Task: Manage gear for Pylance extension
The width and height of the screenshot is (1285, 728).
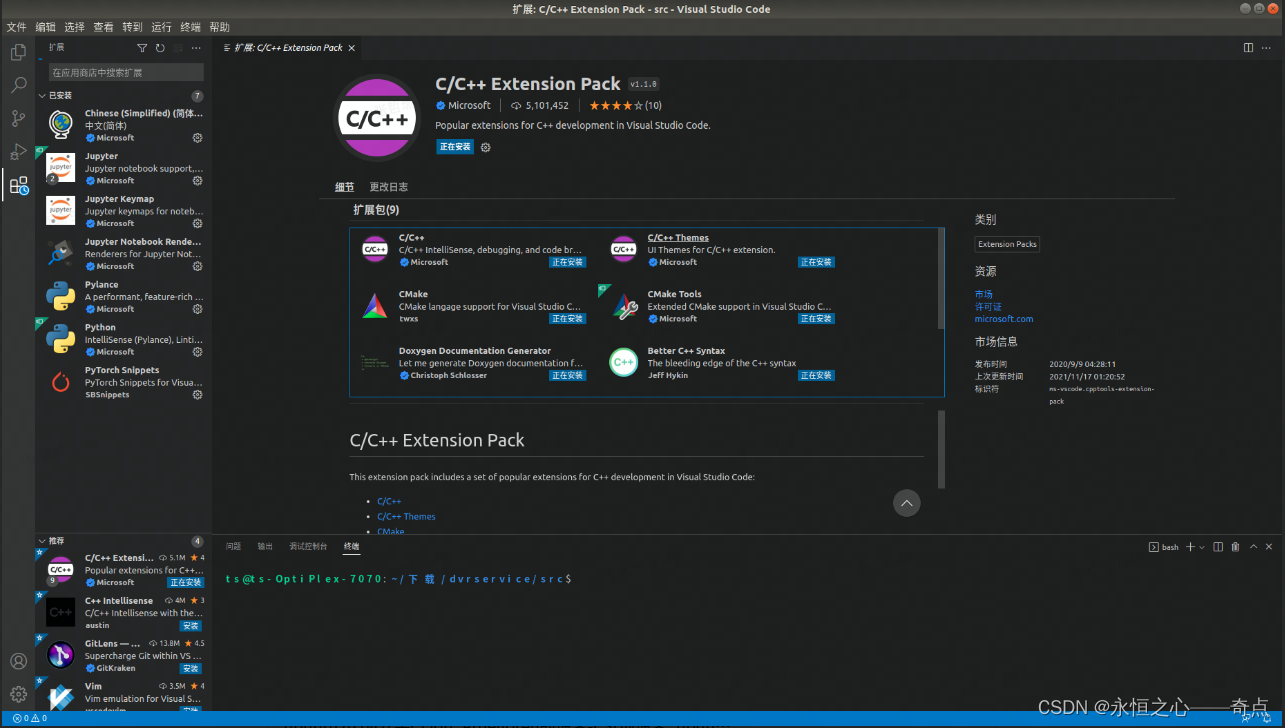Action: 198,309
